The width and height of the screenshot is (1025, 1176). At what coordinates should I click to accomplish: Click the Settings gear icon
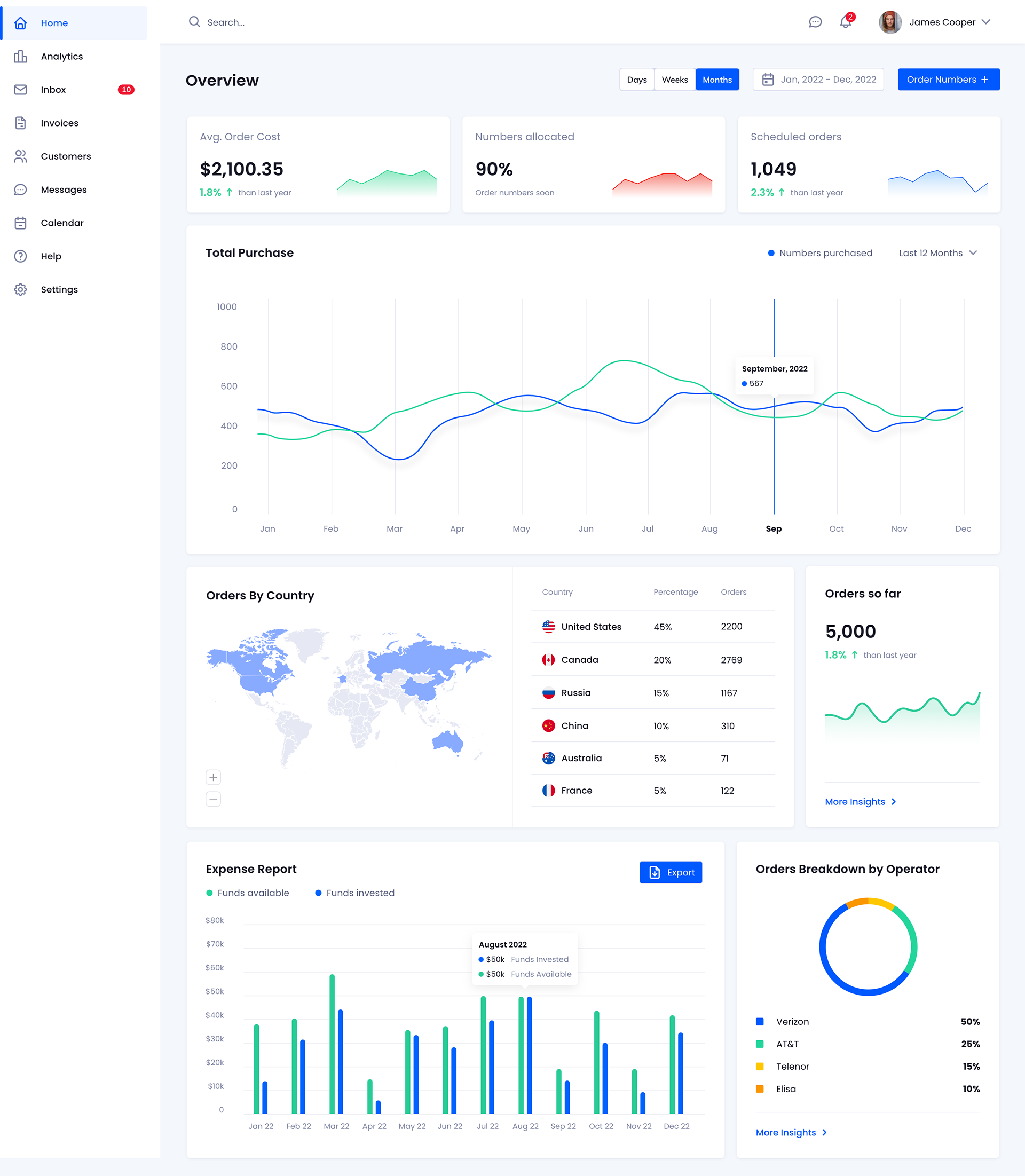tap(21, 289)
